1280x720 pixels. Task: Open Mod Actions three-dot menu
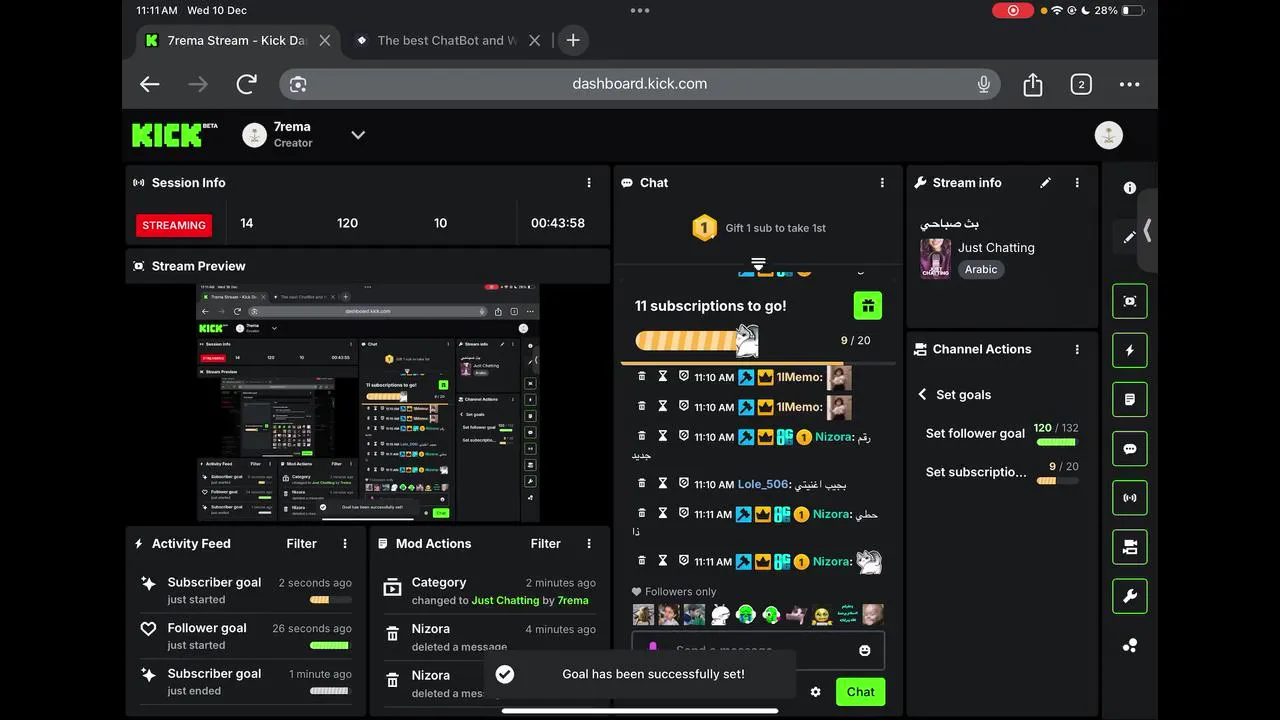(589, 544)
